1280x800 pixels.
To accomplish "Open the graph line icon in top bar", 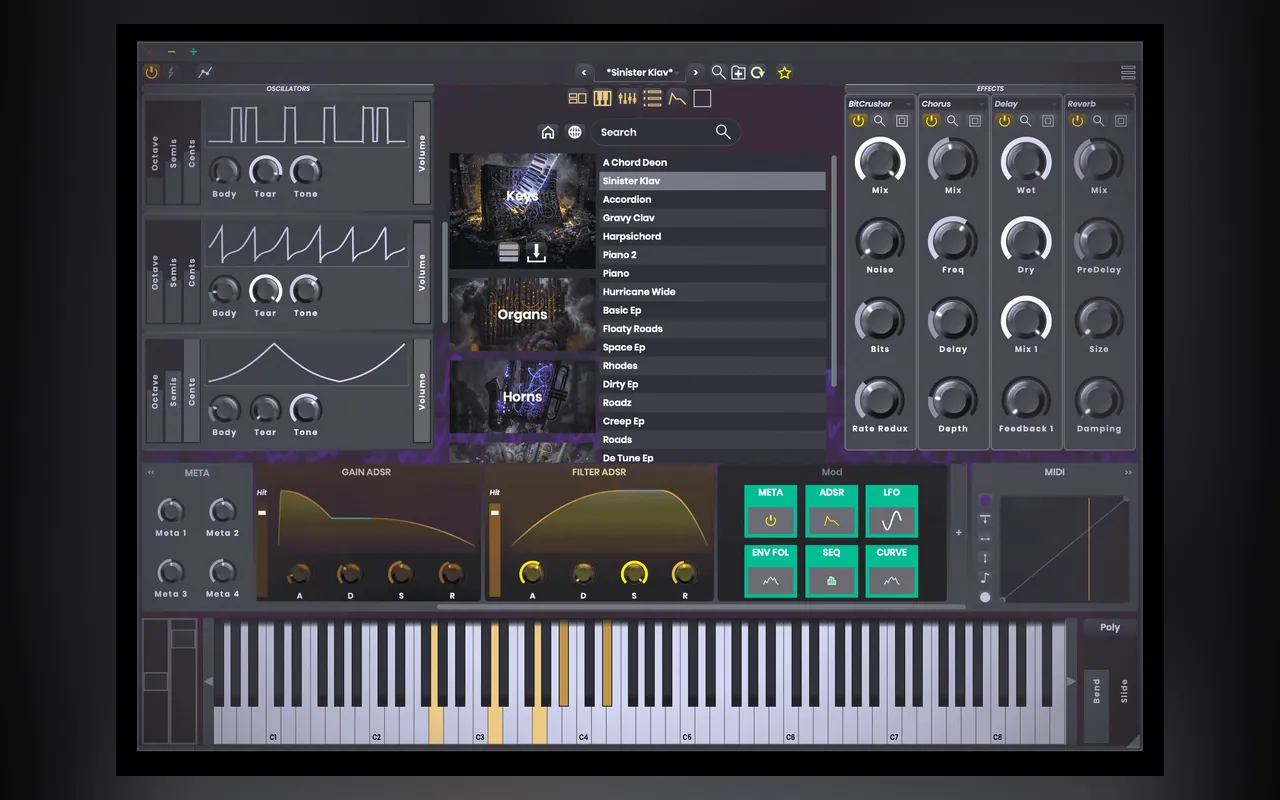I will (205, 72).
